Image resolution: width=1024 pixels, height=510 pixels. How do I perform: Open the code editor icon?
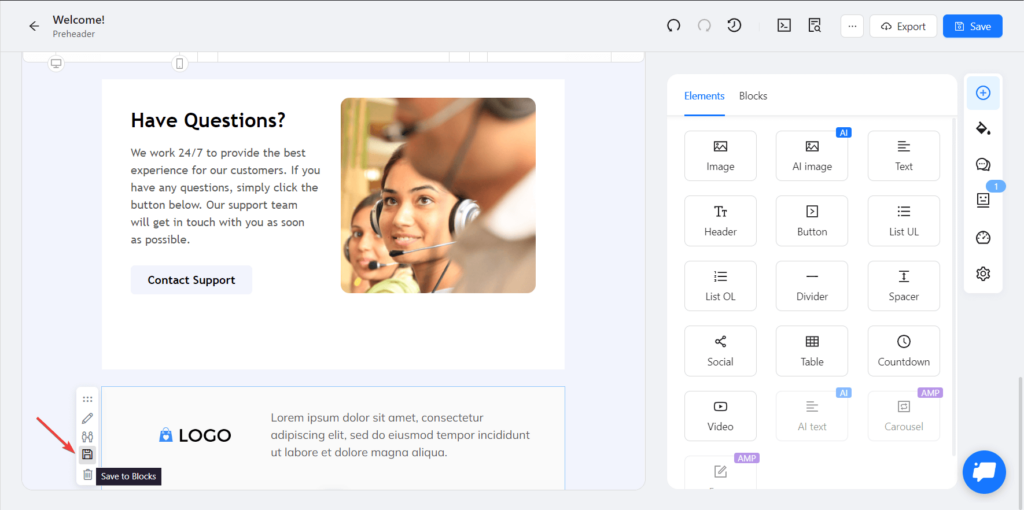tap(784, 25)
